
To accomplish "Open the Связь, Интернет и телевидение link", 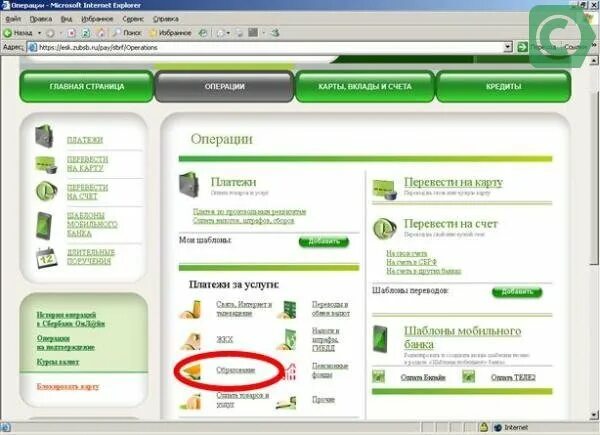I will click(244, 309).
